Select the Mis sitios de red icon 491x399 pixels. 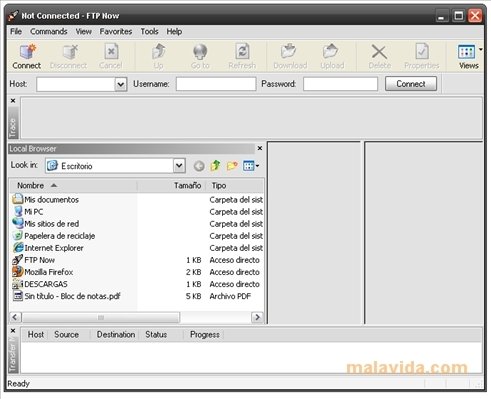coord(17,223)
